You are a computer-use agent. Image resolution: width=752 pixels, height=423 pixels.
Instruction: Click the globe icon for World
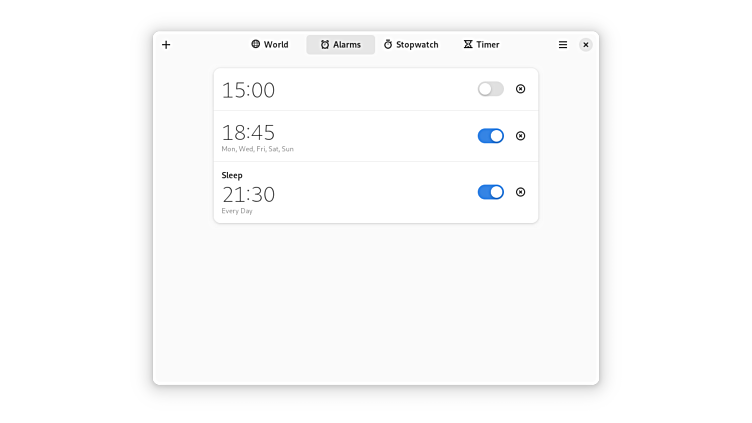pos(256,44)
